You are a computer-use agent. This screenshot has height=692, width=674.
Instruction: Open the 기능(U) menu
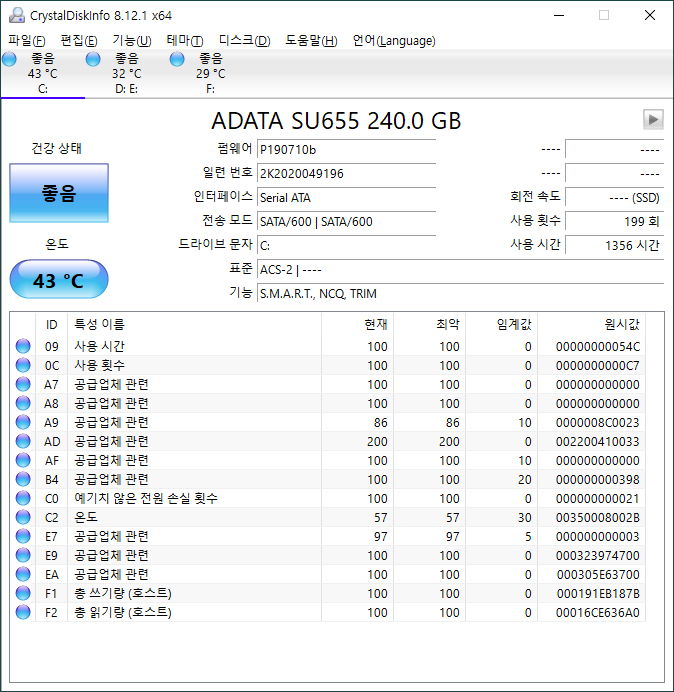click(x=132, y=41)
